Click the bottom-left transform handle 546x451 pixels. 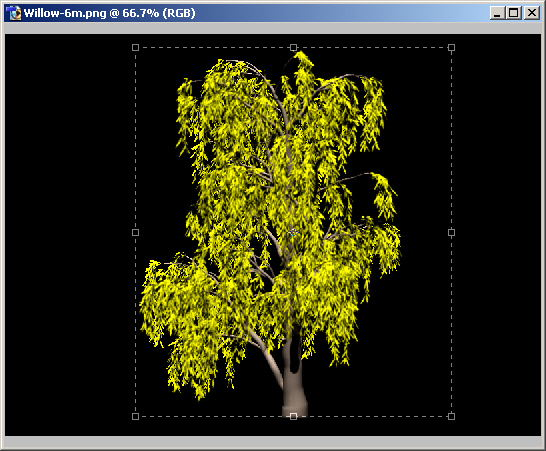coord(135,416)
